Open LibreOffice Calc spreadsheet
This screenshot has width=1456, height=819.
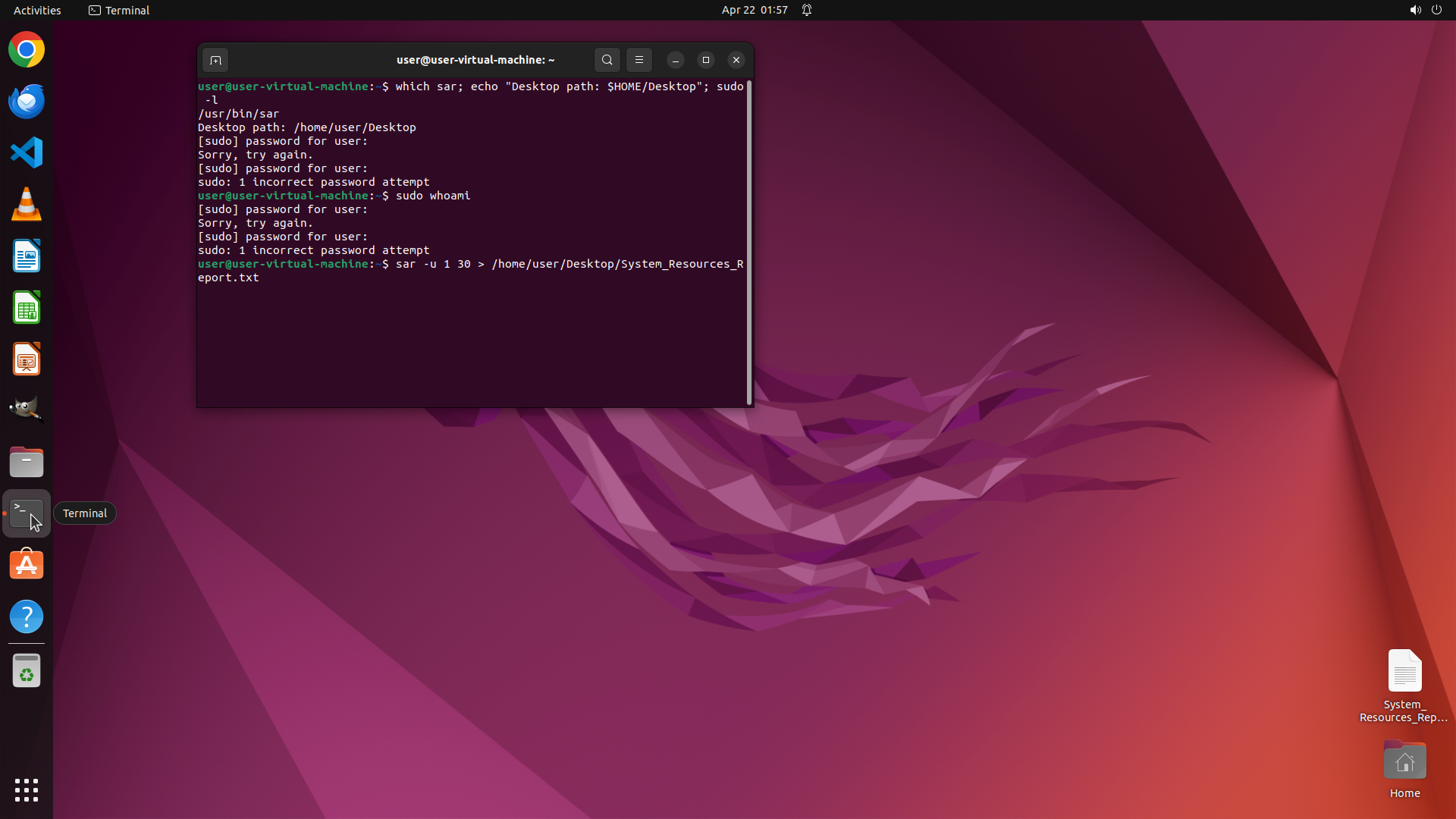tap(27, 308)
